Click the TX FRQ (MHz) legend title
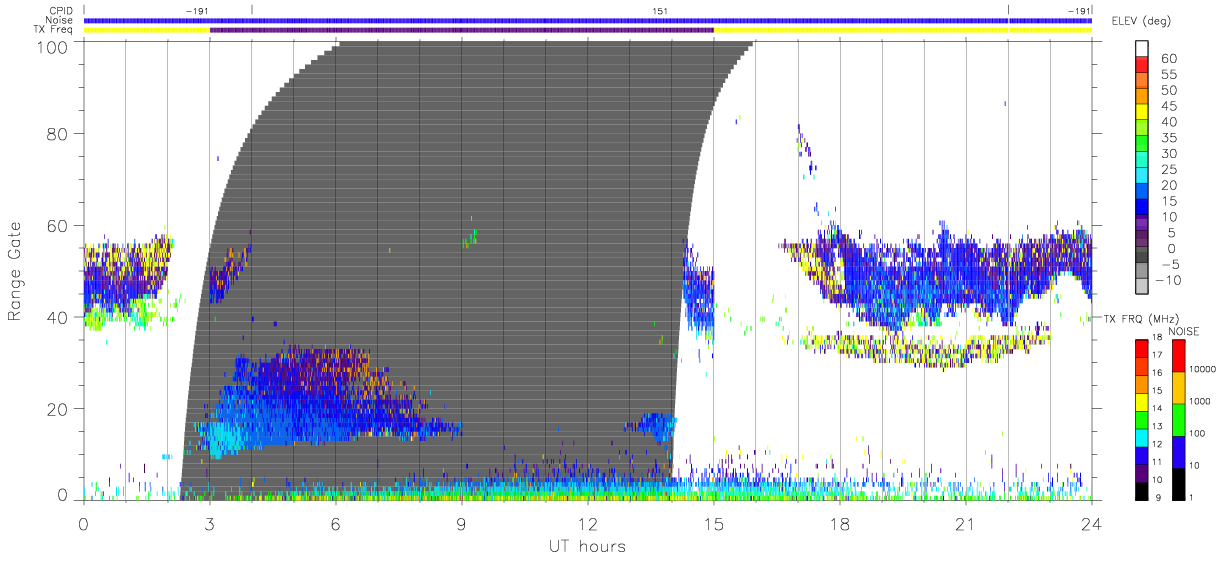 [1142, 318]
